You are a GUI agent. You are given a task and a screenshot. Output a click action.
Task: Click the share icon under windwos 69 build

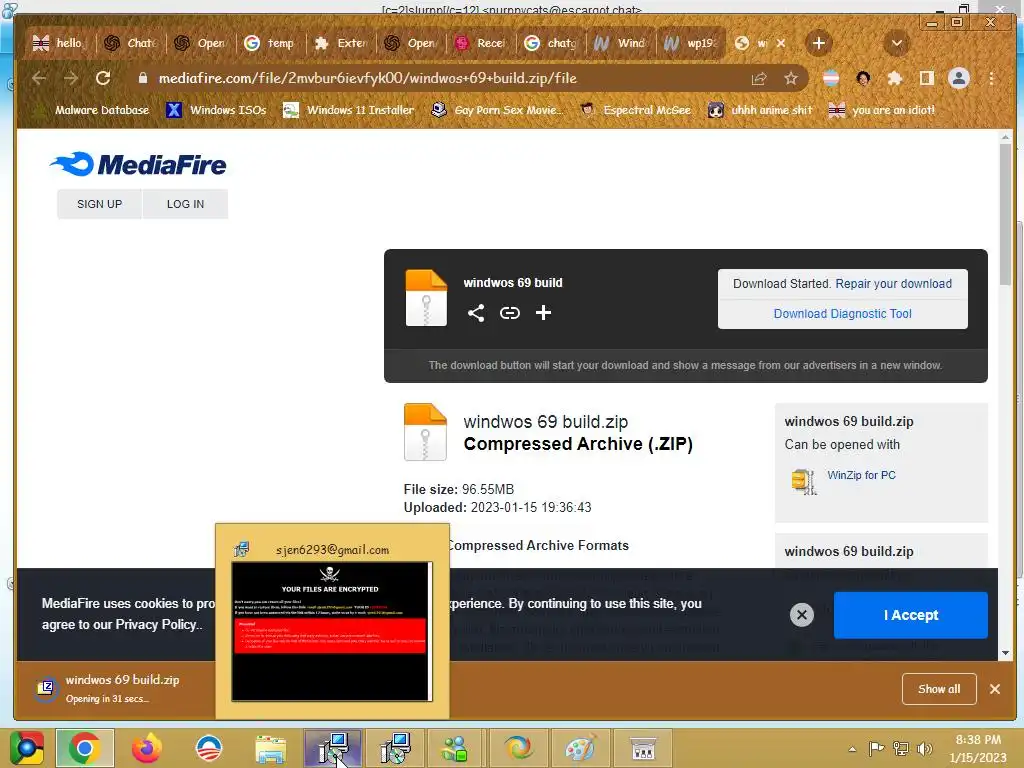point(476,313)
